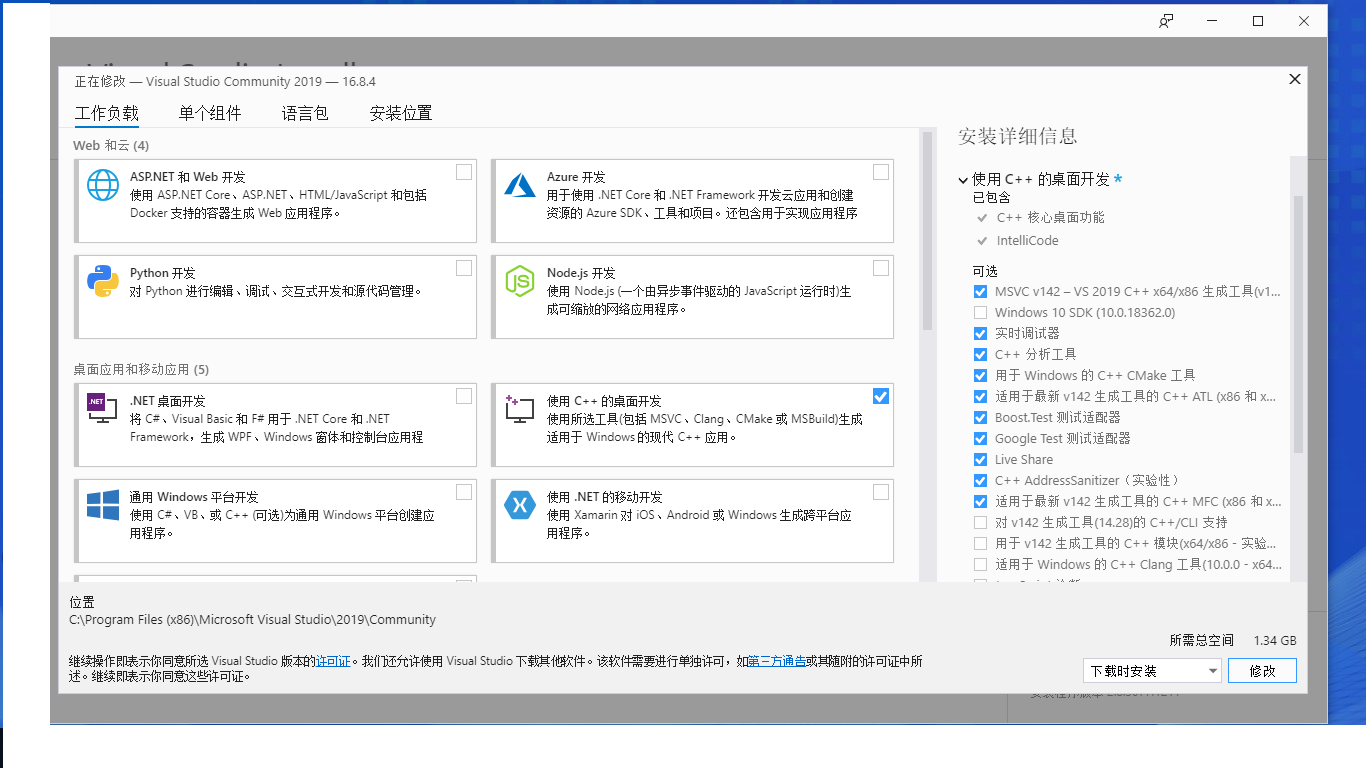
Task: Enable the Windows 10 SDK (10.0.18362.0) checkbox
Action: pyautogui.click(x=980, y=312)
